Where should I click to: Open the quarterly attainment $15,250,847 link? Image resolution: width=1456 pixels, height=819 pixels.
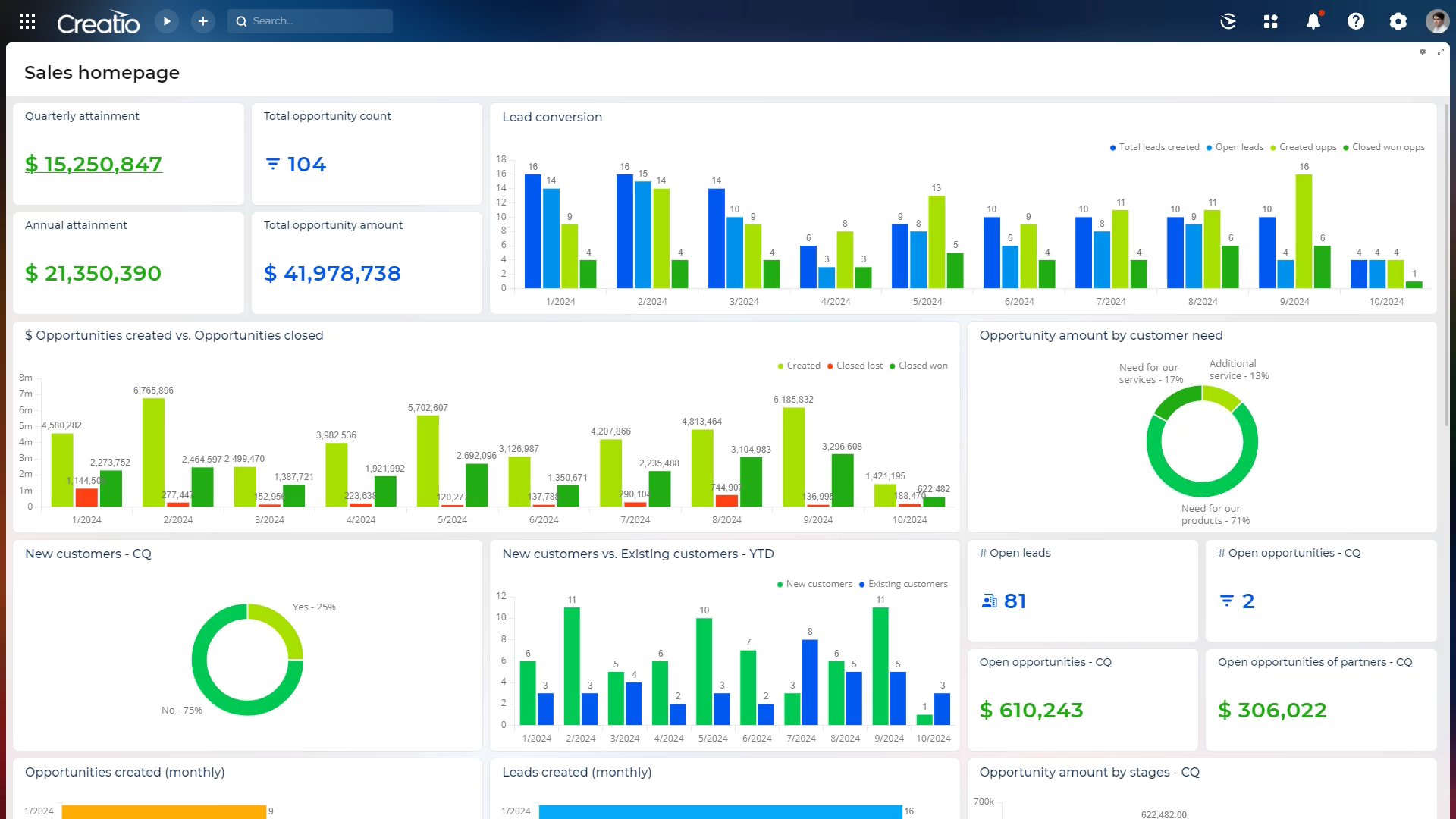[93, 164]
